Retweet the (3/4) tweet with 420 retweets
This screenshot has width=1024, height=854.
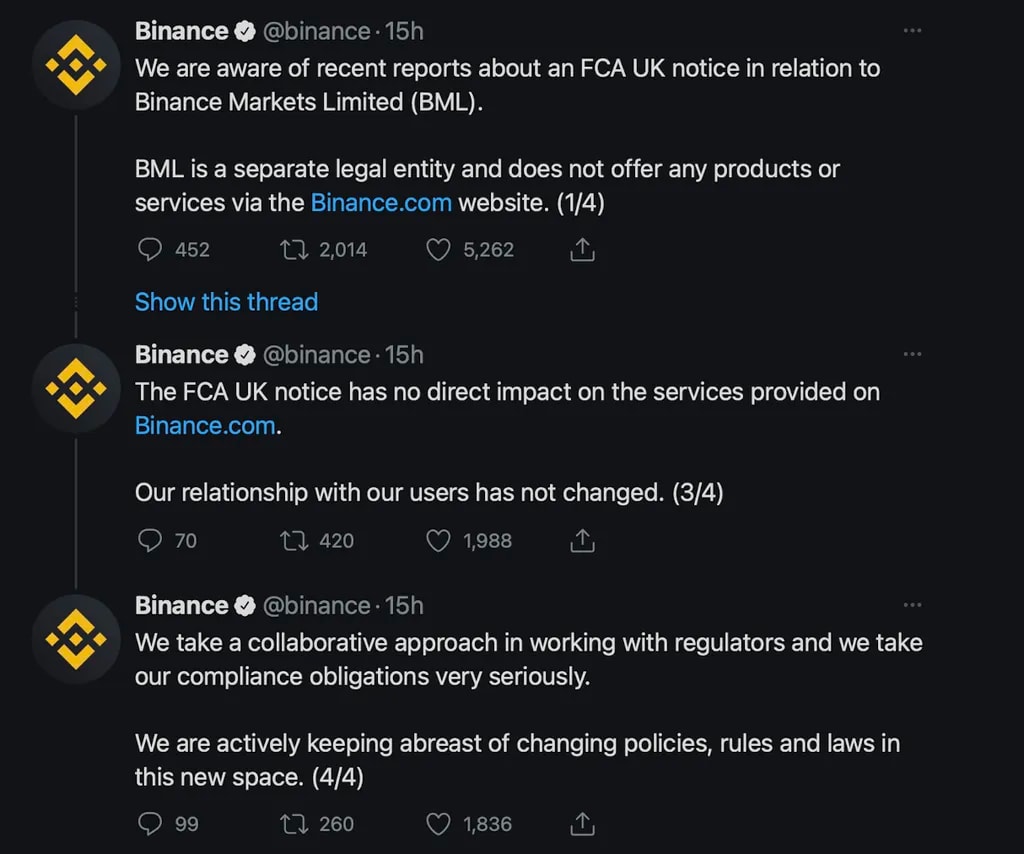[293, 541]
